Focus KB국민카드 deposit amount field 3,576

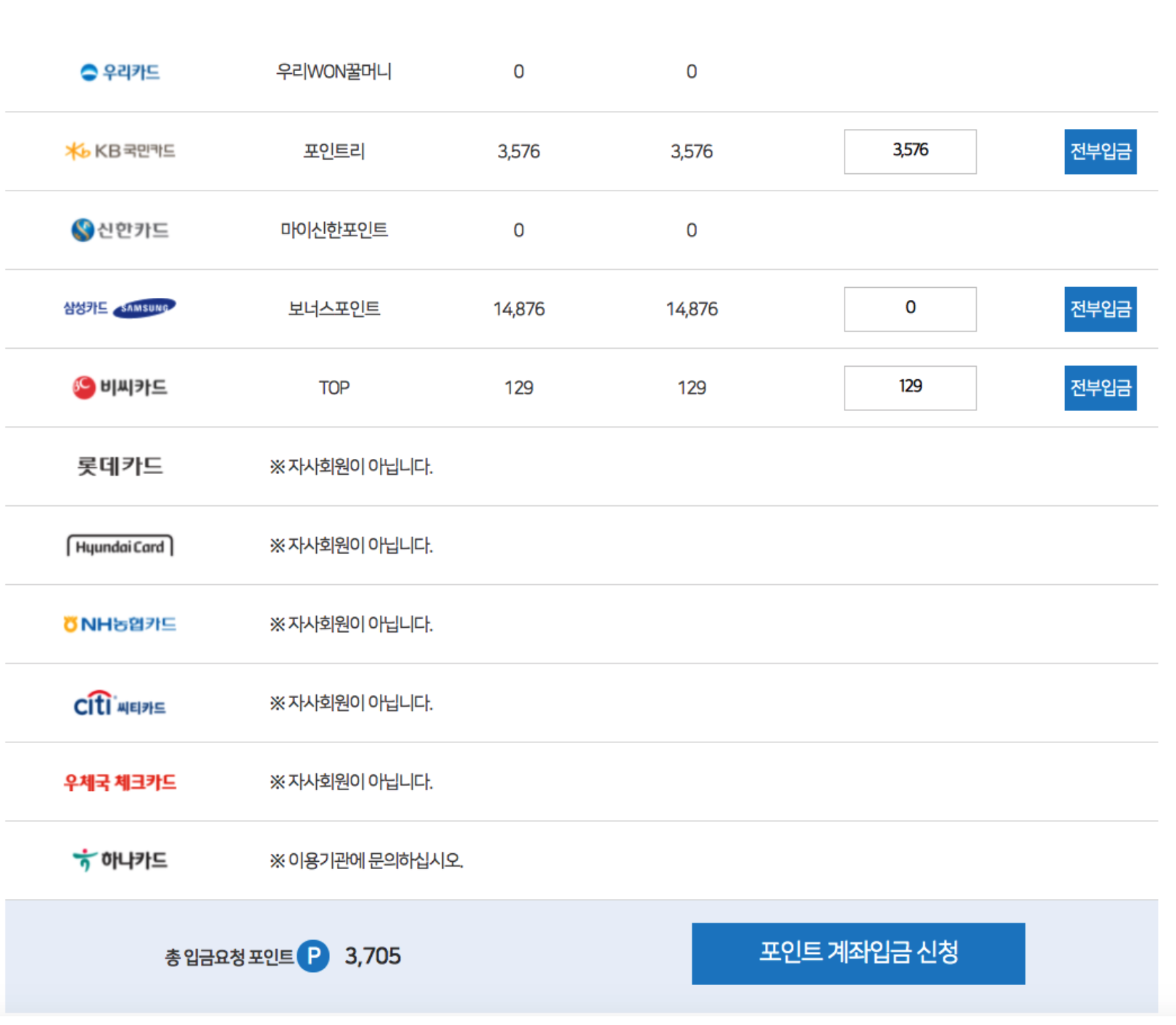coord(910,152)
